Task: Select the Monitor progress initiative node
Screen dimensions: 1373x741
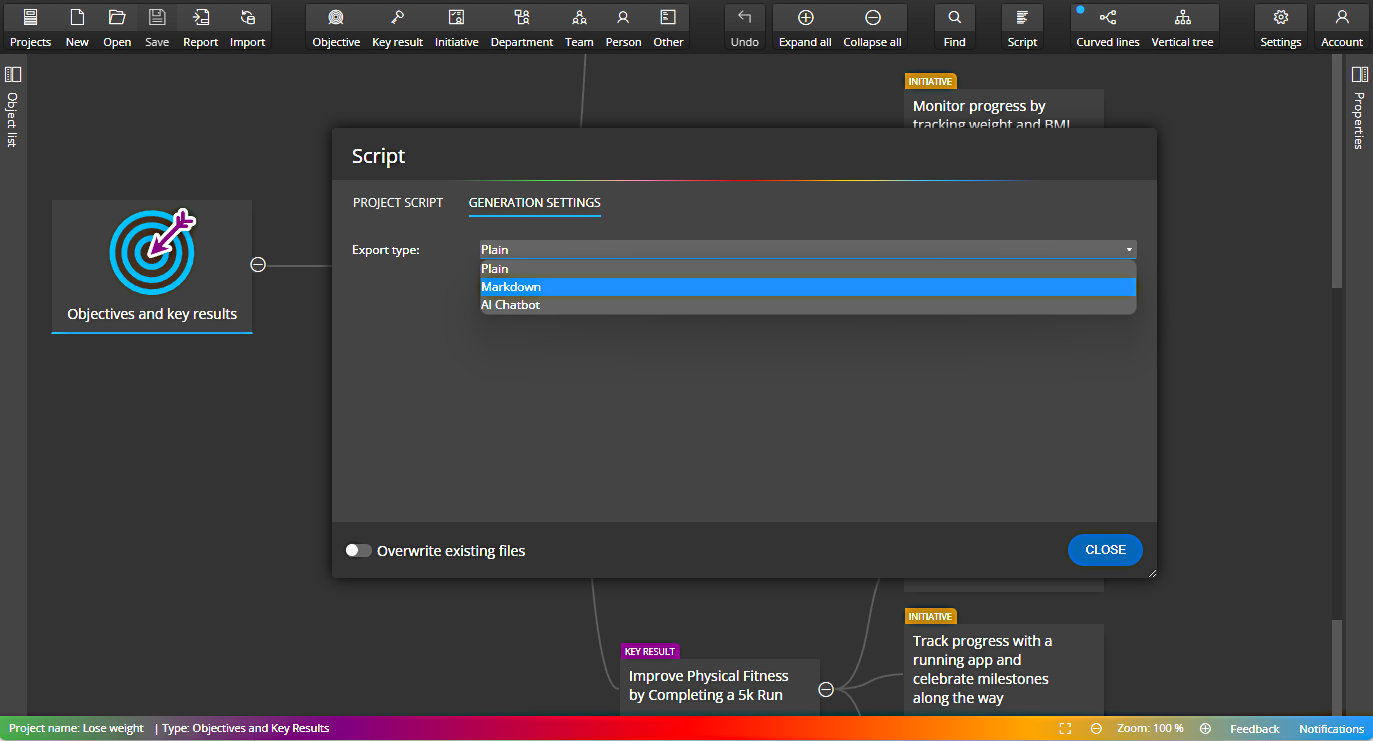Action: [1004, 111]
